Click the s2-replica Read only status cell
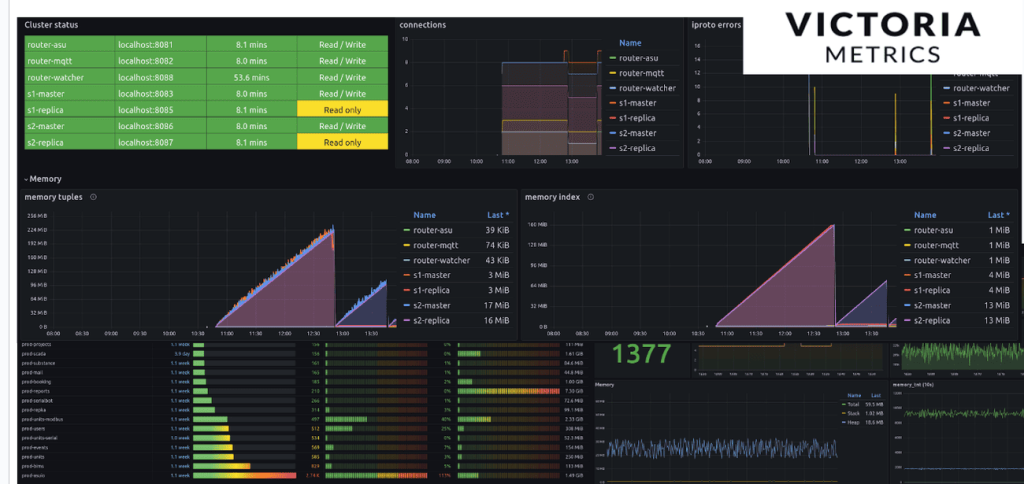The width and height of the screenshot is (1024, 484). [341, 142]
